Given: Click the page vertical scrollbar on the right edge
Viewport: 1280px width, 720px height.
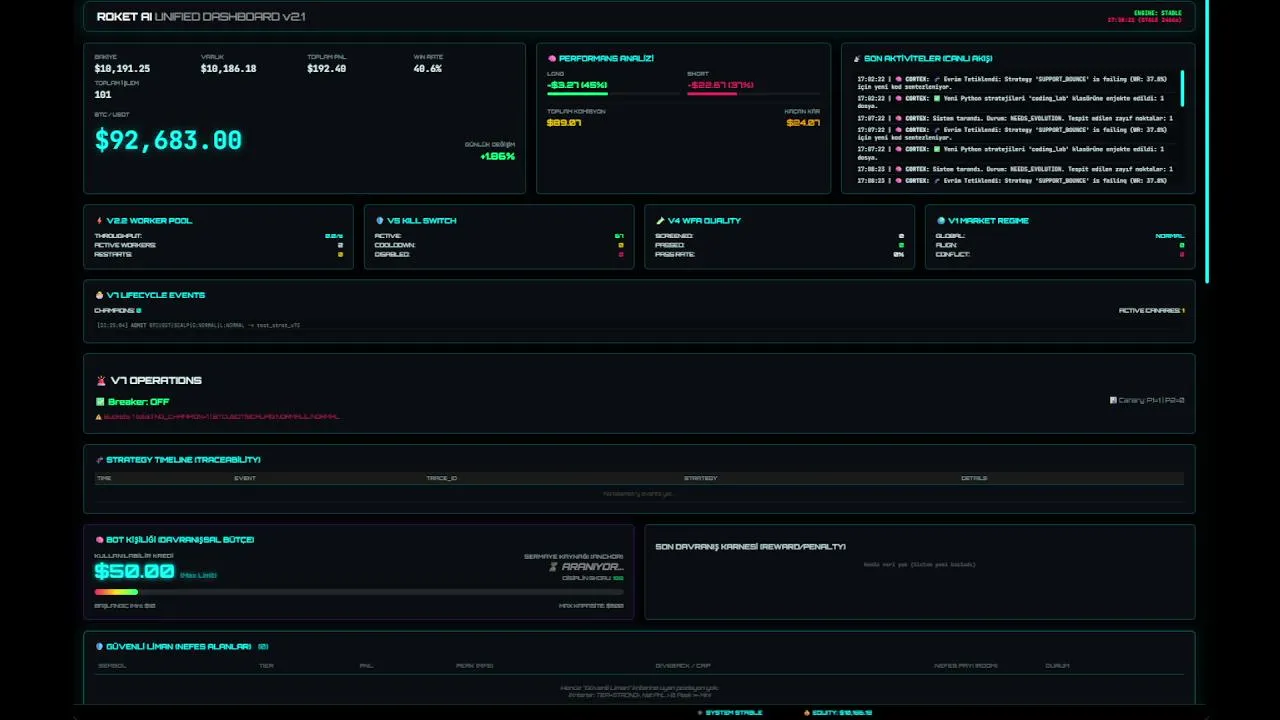Looking at the screenshot, I should click(x=1207, y=141).
